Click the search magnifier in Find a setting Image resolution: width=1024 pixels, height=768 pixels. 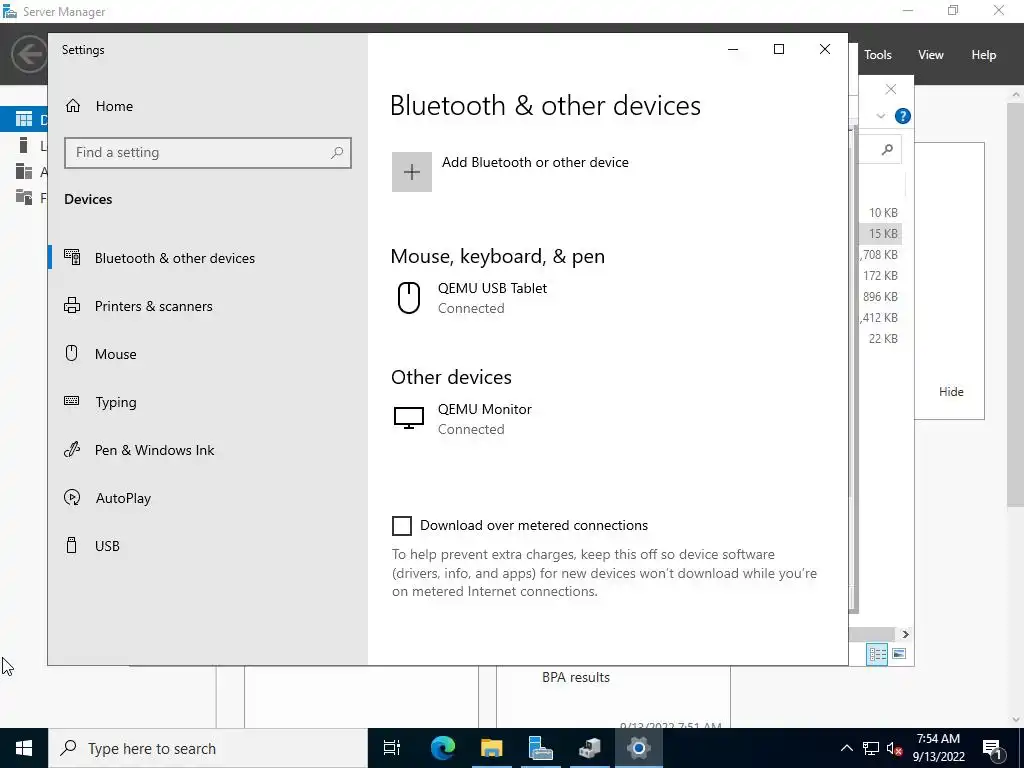[x=337, y=153]
